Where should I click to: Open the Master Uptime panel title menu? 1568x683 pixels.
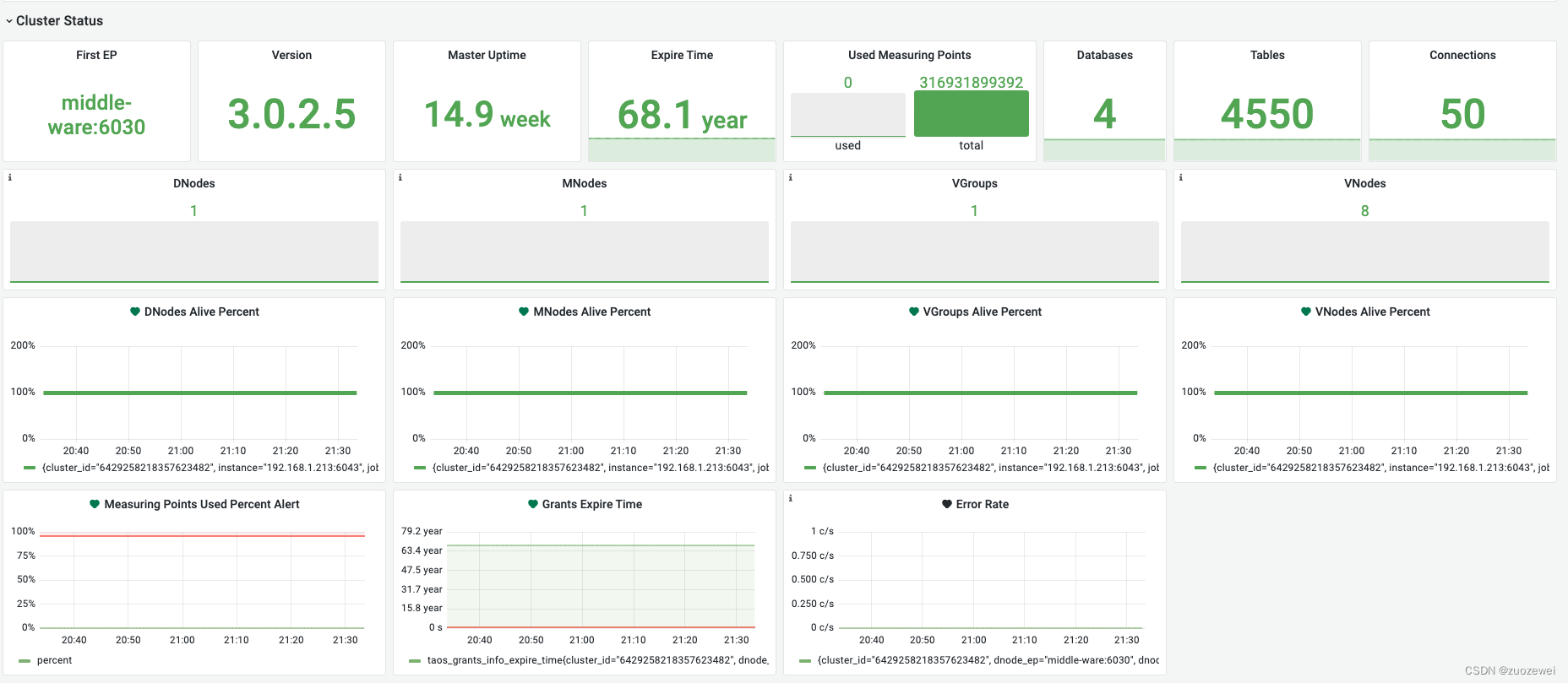point(487,55)
